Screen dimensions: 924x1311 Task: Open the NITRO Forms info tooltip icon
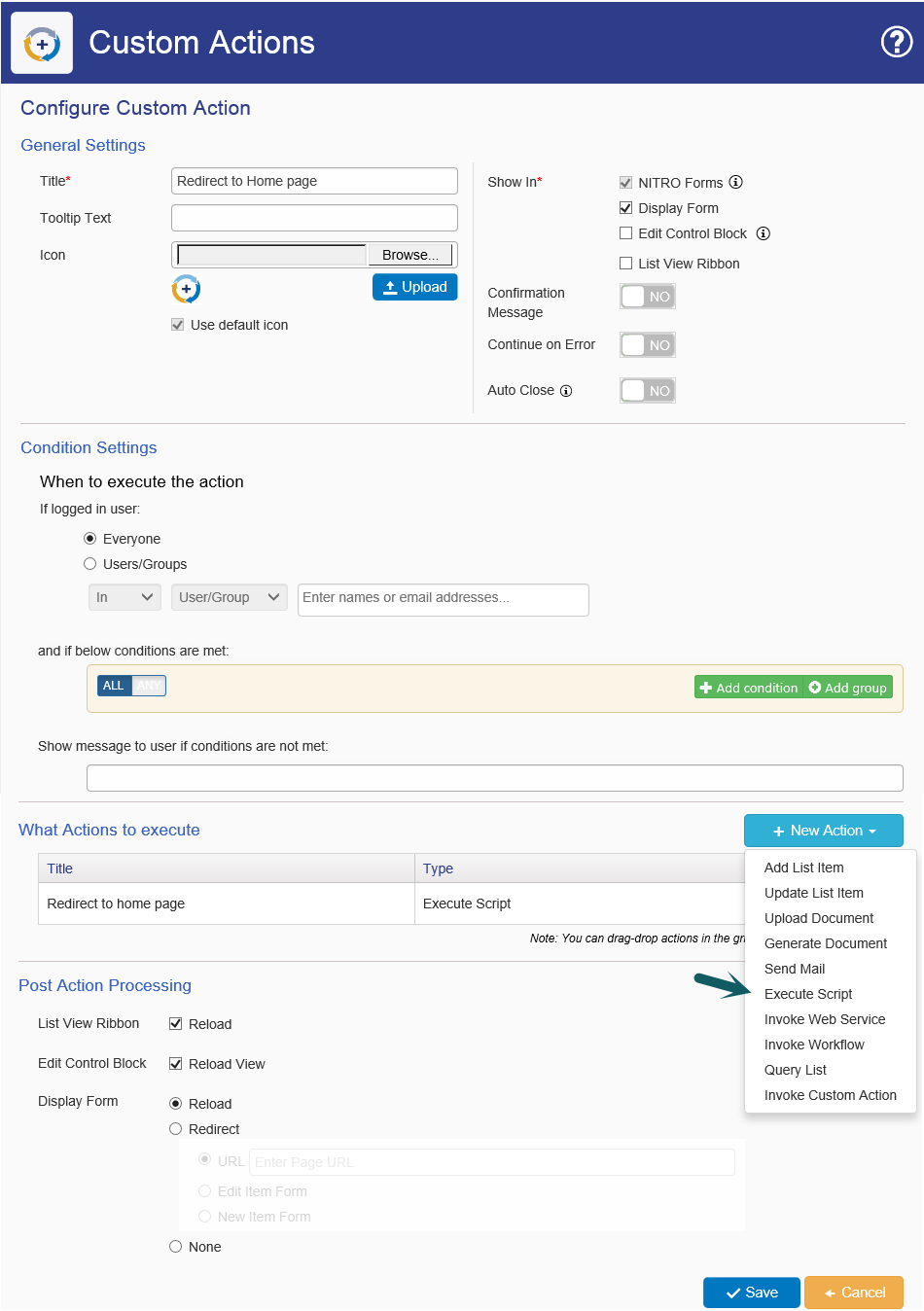click(735, 182)
